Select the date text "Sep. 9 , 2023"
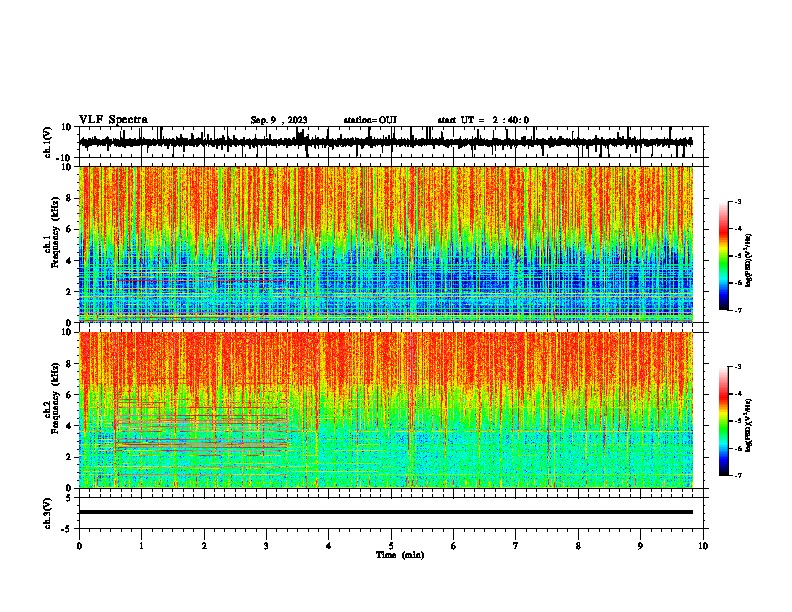This screenshot has height=612, width=792. point(279,120)
